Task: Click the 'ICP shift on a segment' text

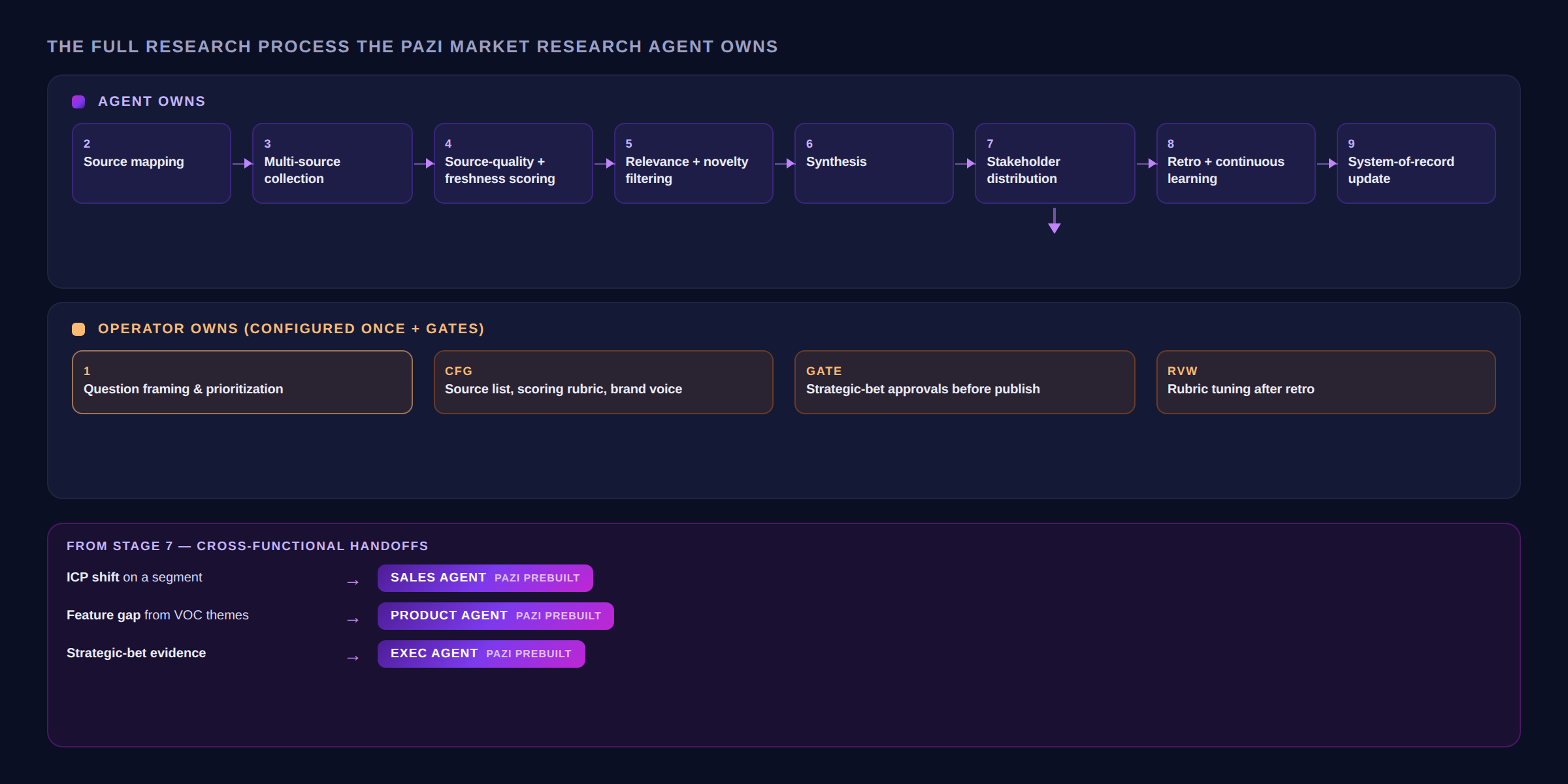Action: (135, 578)
